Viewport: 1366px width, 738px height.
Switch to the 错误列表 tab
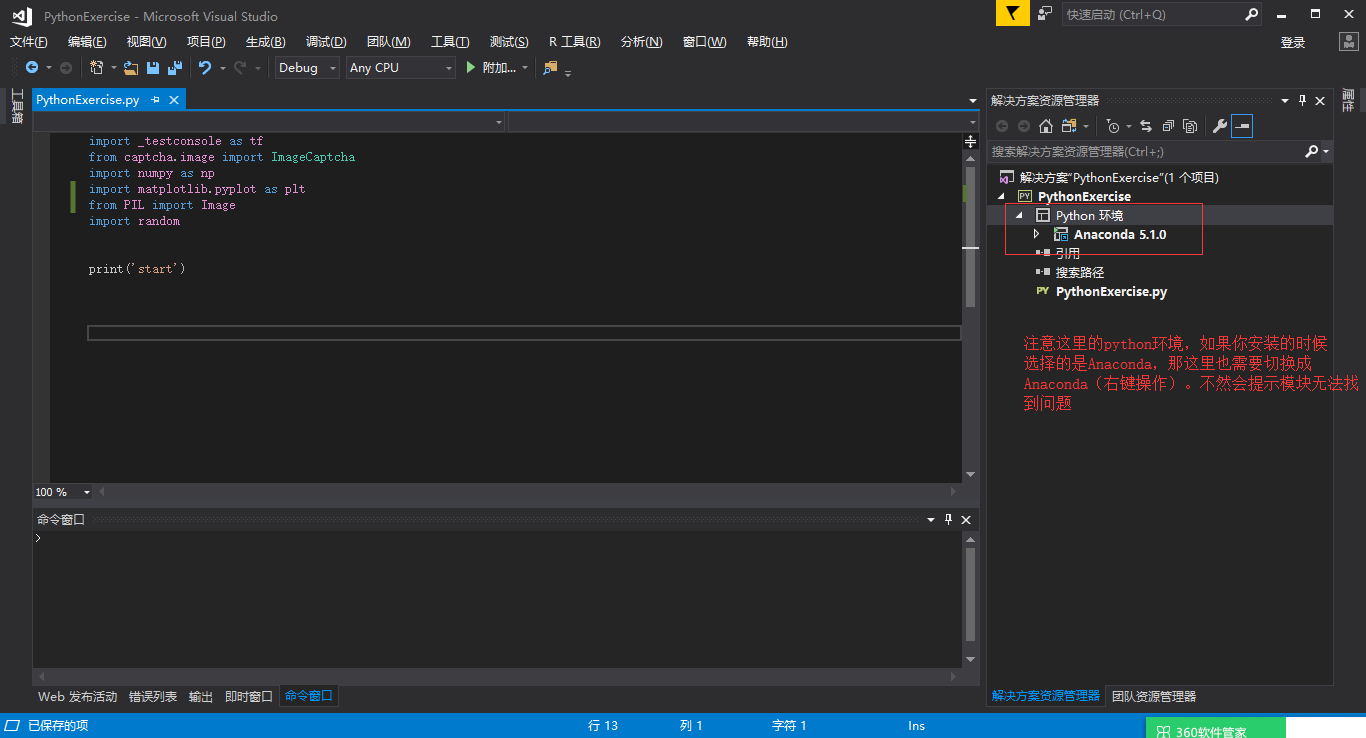point(153,696)
